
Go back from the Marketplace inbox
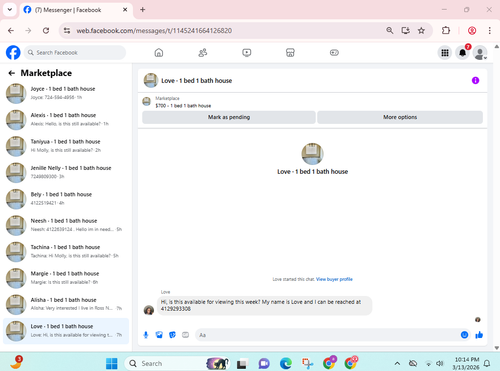click(x=12, y=73)
